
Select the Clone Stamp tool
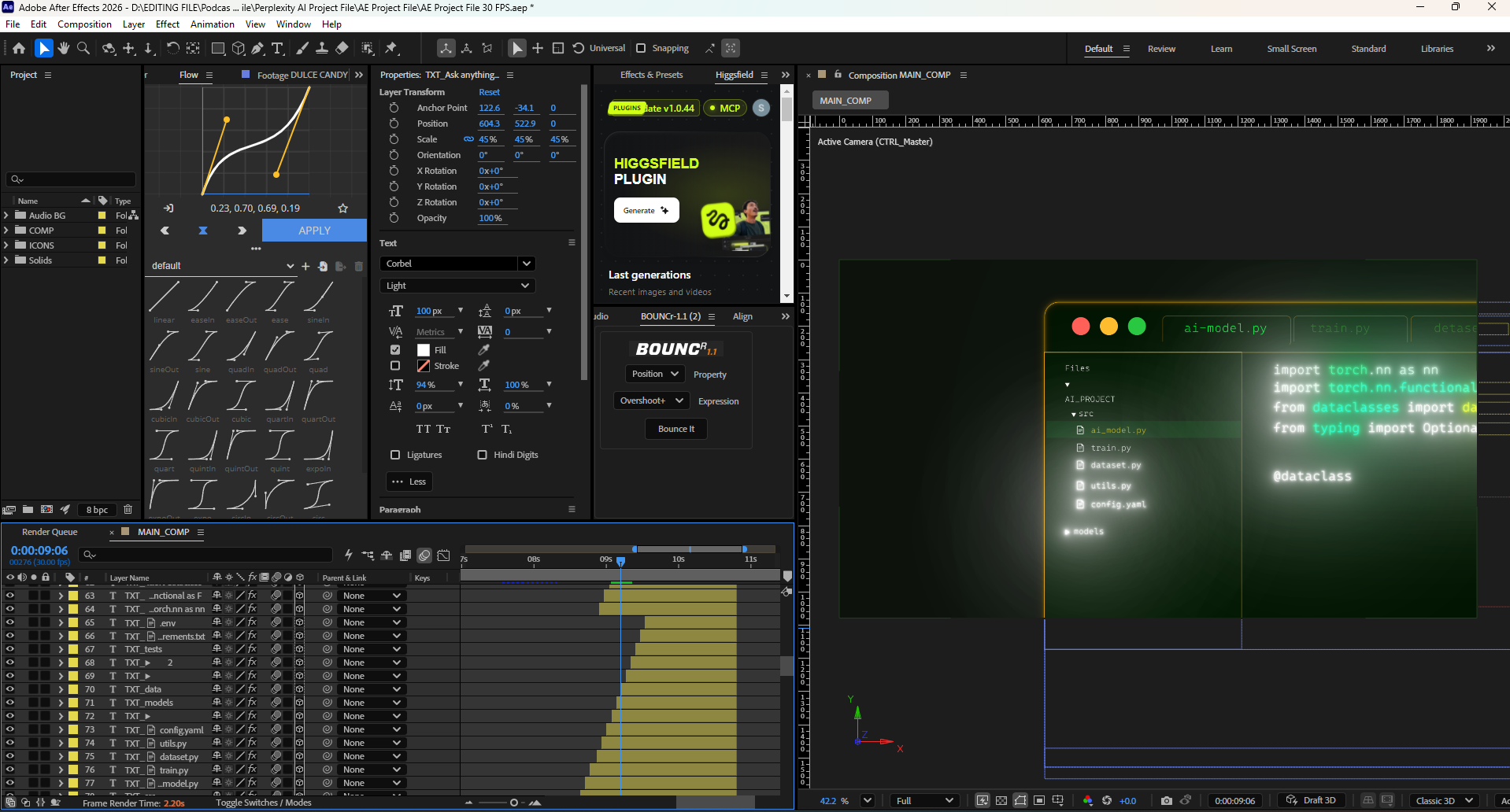click(322, 49)
